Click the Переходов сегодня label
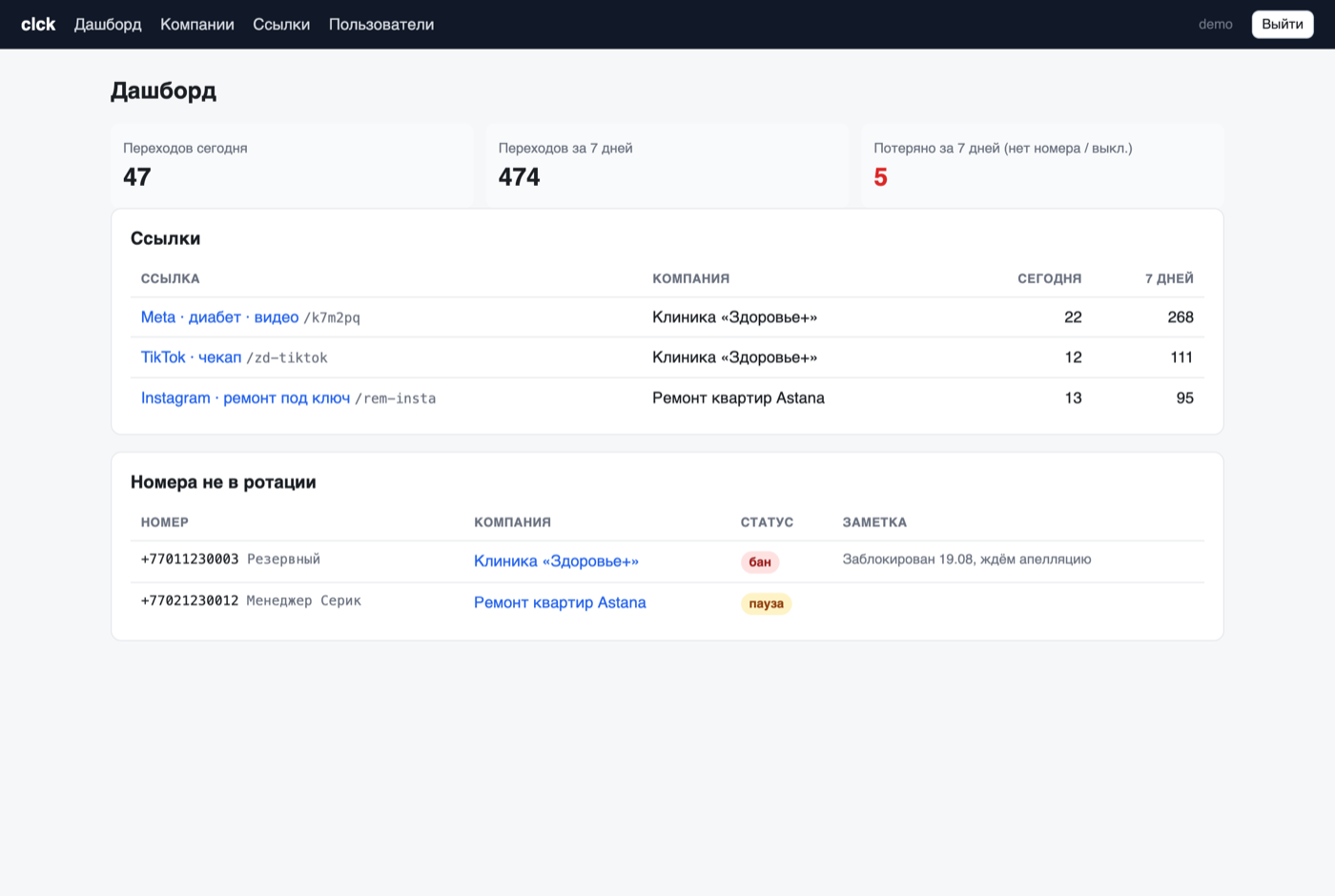1335x896 pixels. 185,148
